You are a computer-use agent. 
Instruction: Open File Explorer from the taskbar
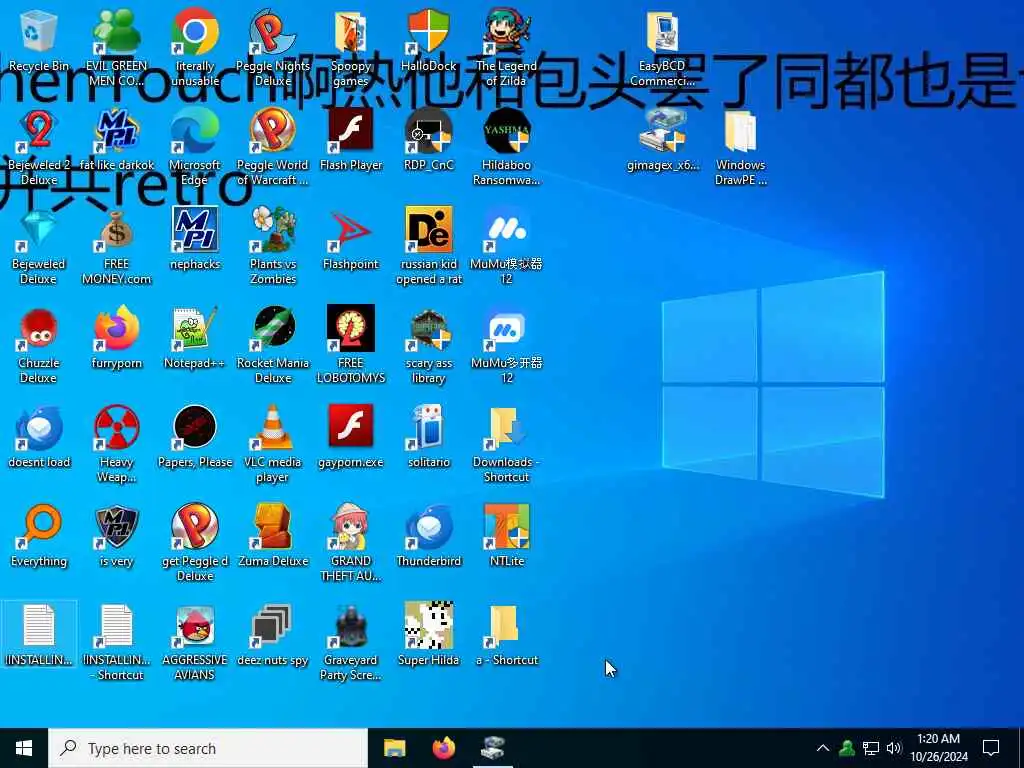(394, 748)
